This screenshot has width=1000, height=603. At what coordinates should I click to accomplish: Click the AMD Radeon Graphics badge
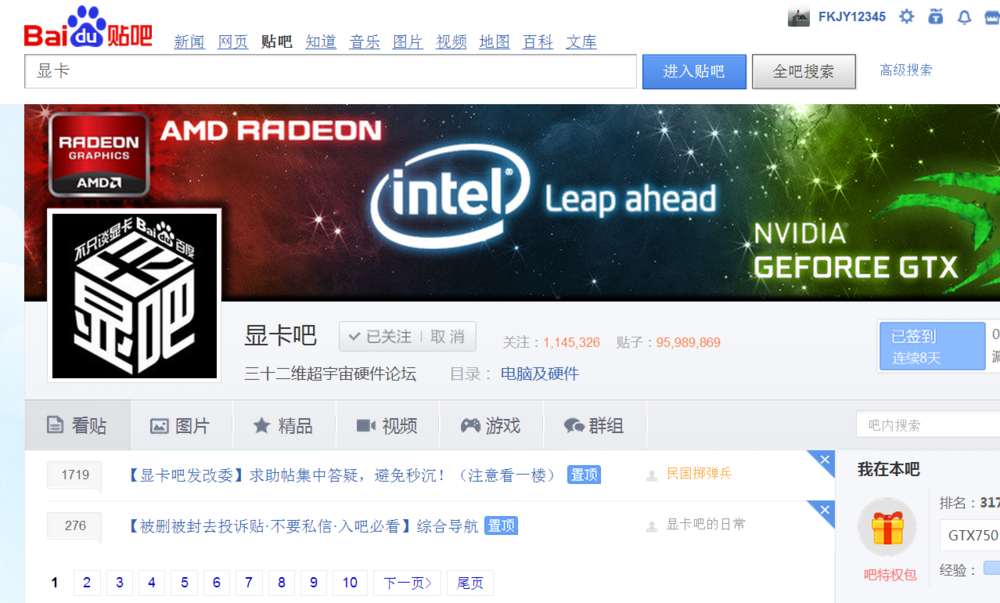(x=99, y=155)
